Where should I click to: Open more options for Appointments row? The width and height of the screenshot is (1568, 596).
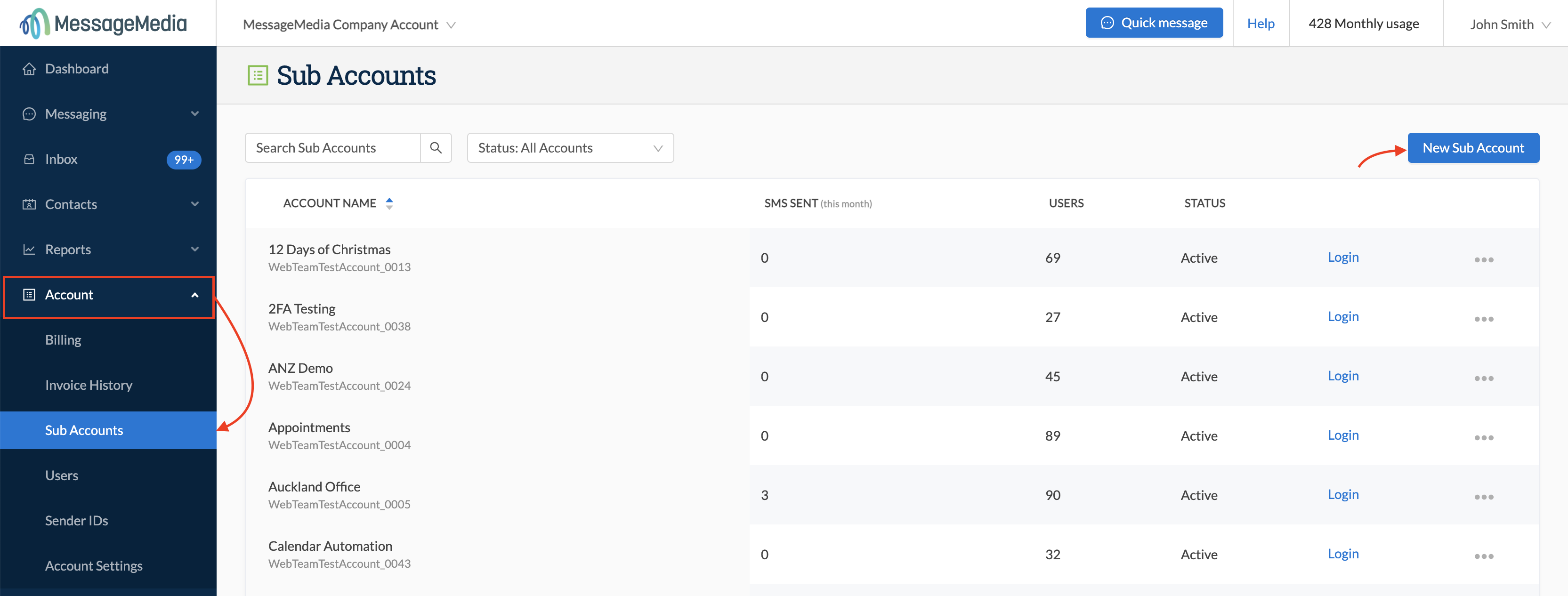click(x=1483, y=438)
